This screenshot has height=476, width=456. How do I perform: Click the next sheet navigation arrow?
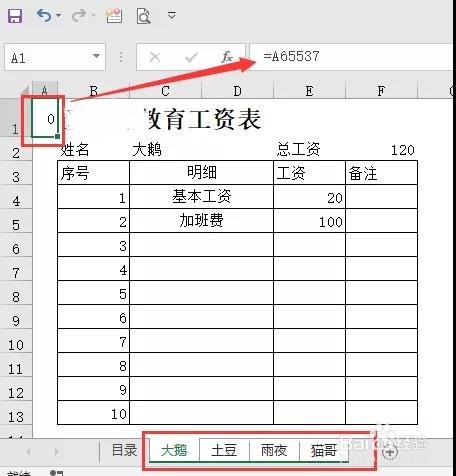tap(56, 451)
